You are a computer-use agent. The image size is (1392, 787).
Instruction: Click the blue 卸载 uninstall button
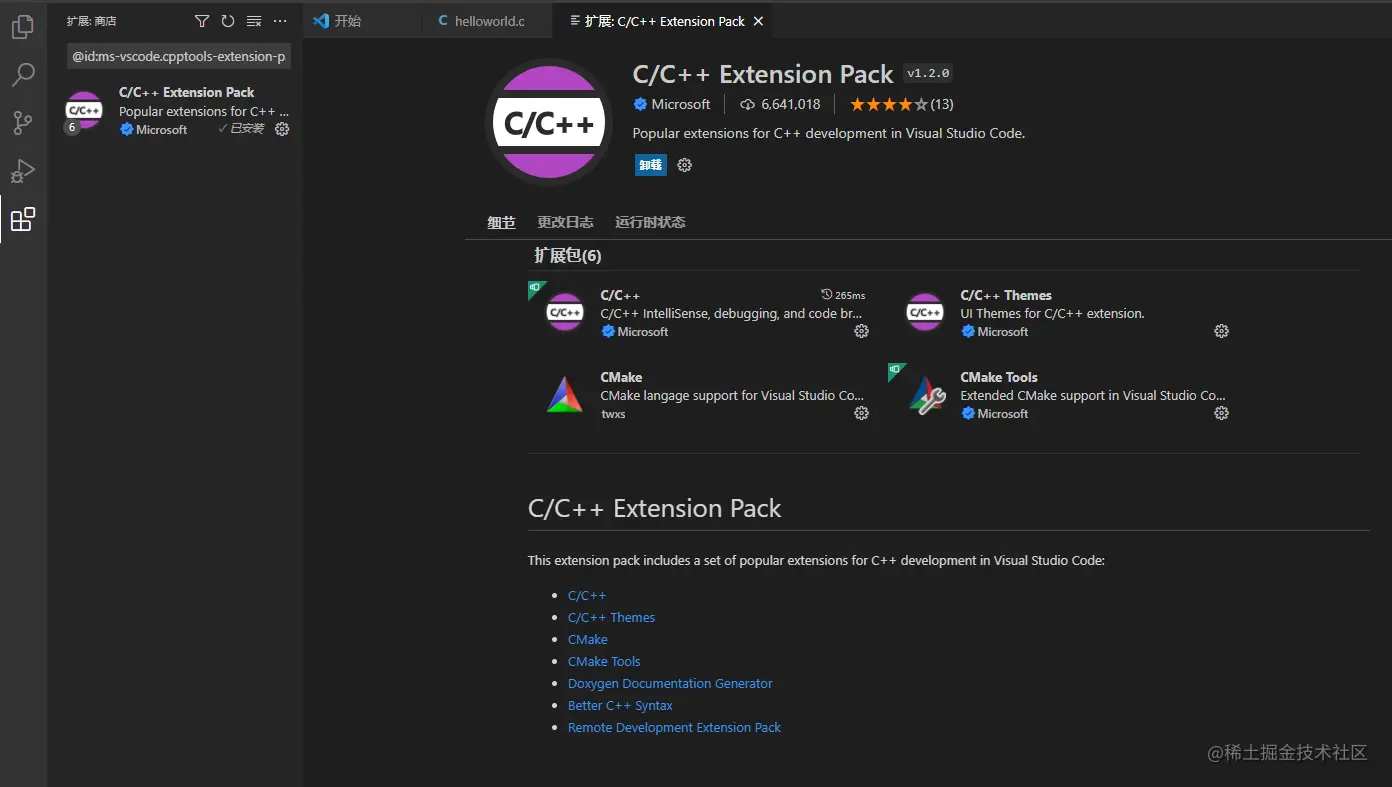pos(651,165)
